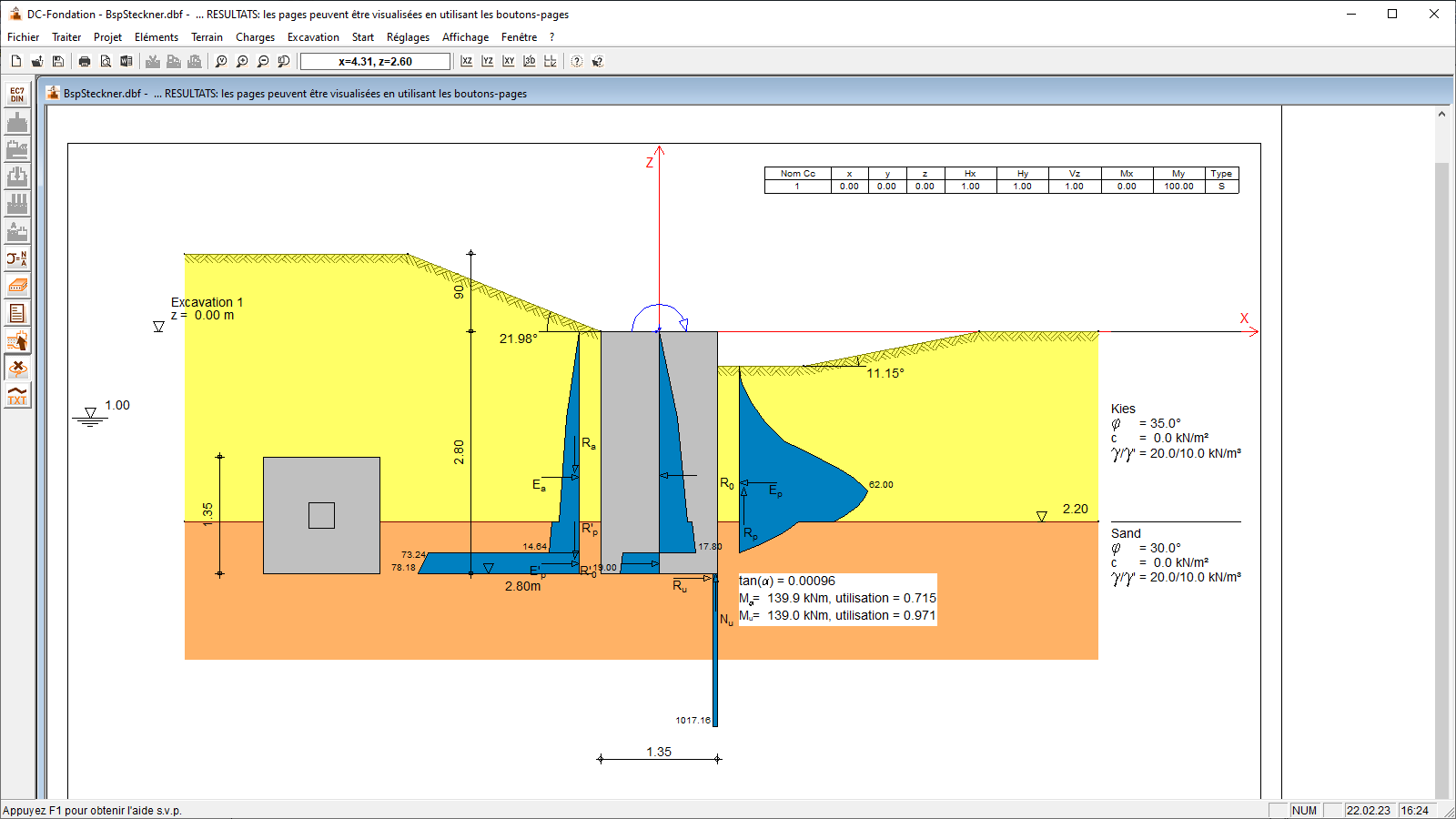
Task: Switch to YZ view
Action: (488, 61)
